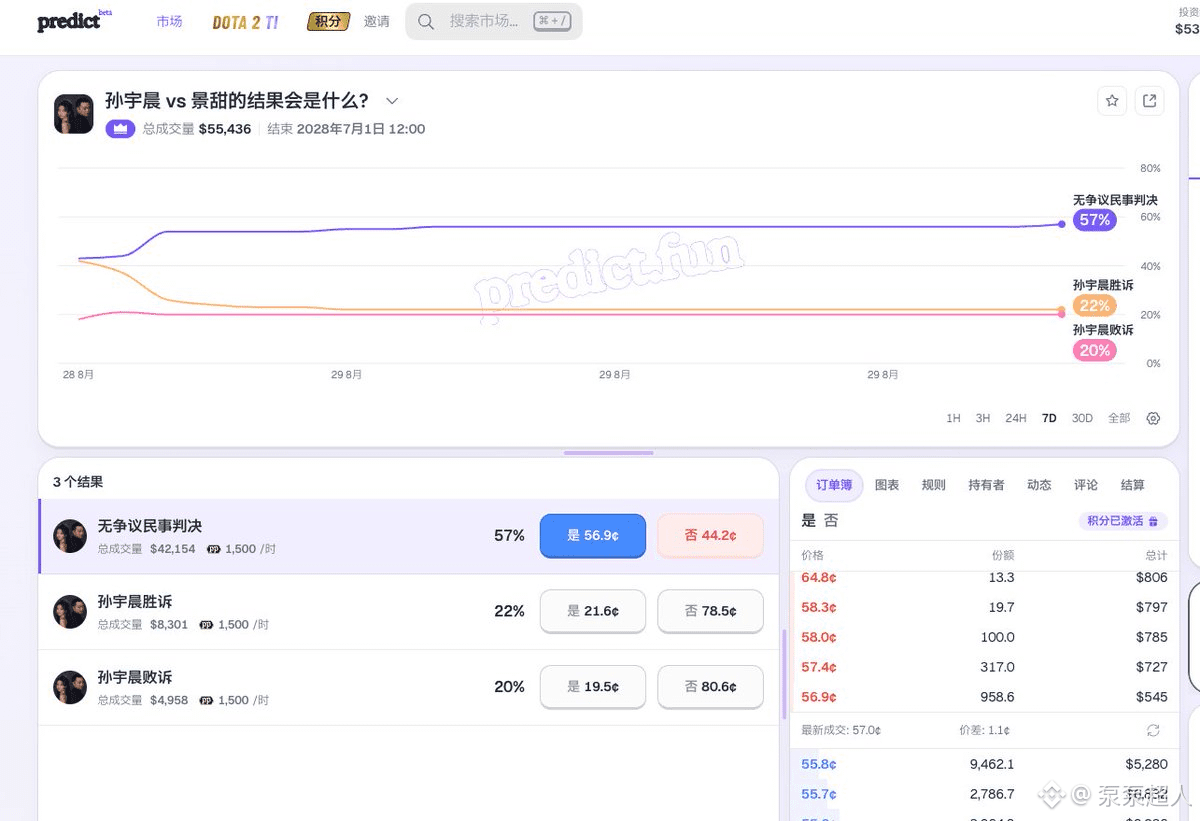This screenshot has height=821, width=1200.
Task: Select the 7D chart range
Action: (x=1049, y=418)
